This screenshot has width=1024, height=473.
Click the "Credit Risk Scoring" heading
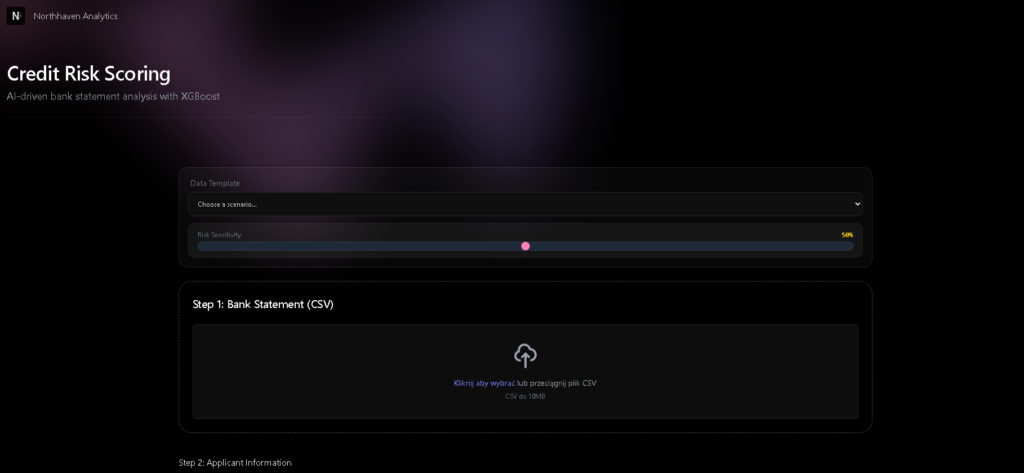(89, 74)
